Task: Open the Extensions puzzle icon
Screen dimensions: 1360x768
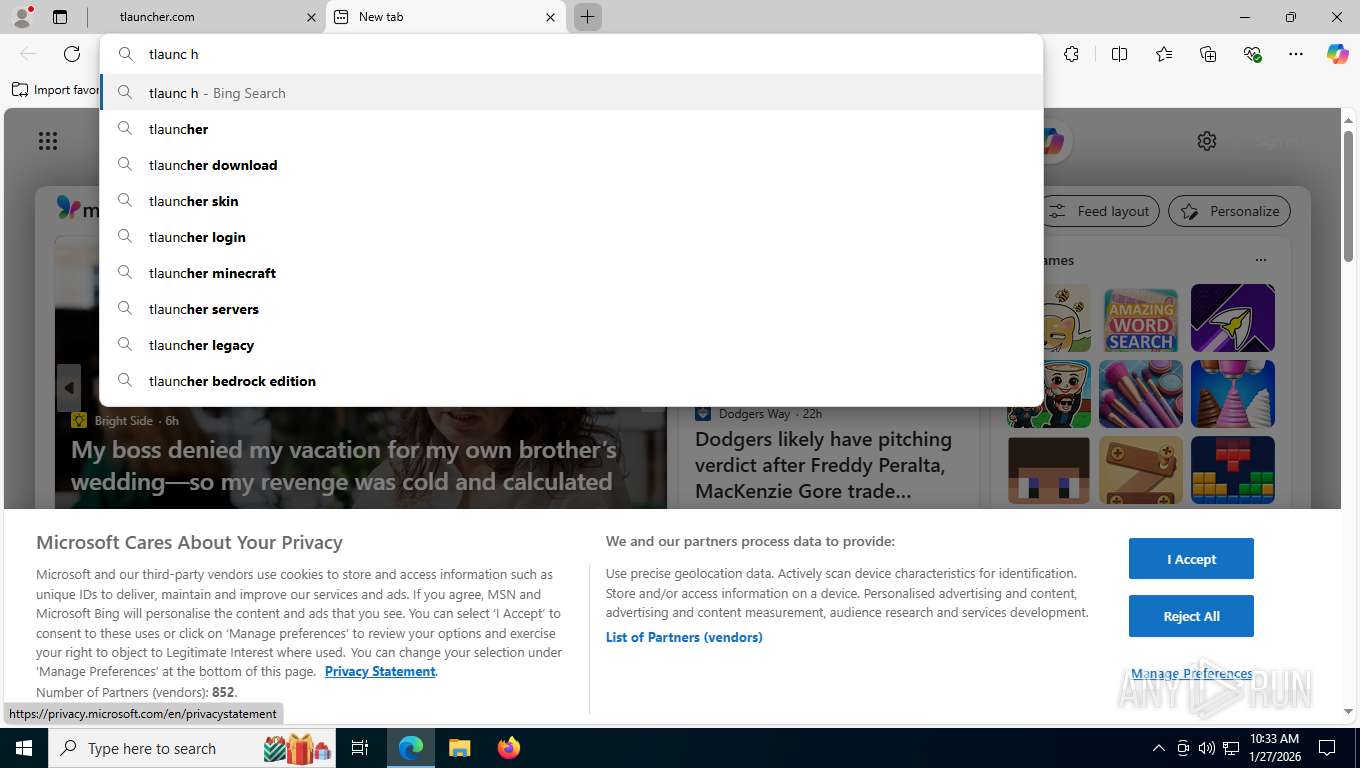Action: (1071, 54)
